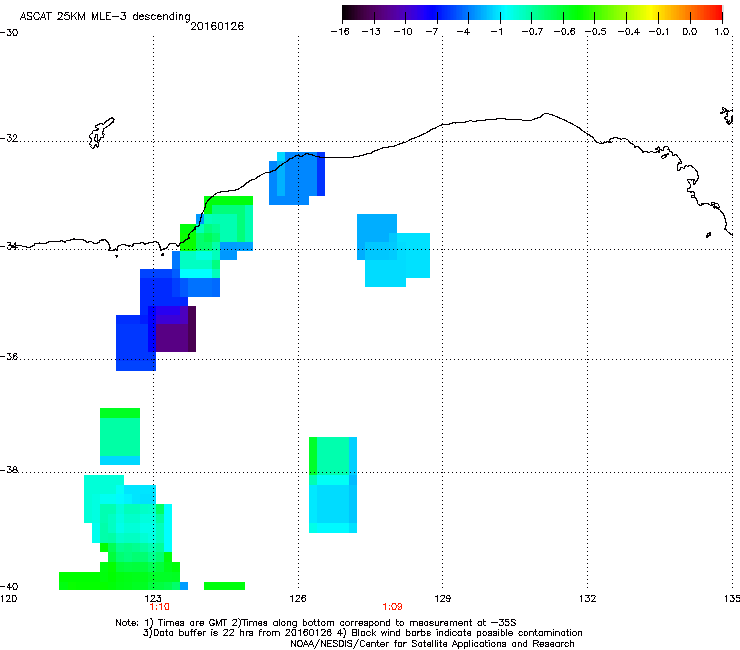
Task: Select the date label 20160126
Action: pyautogui.click(x=217, y=26)
